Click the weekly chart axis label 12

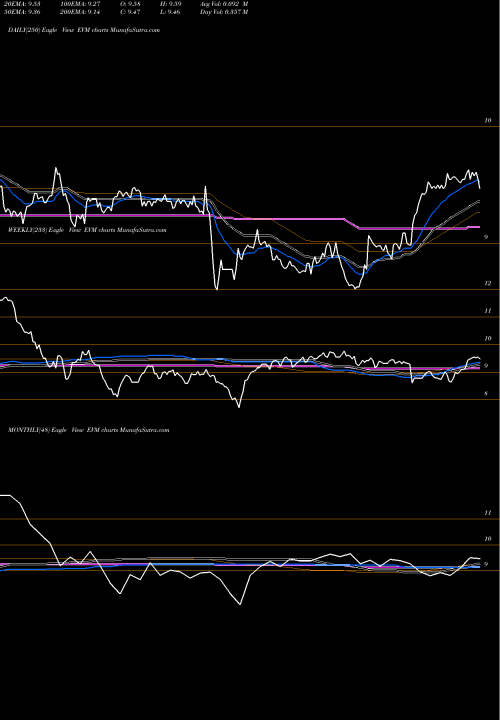(x=488, y=283)
